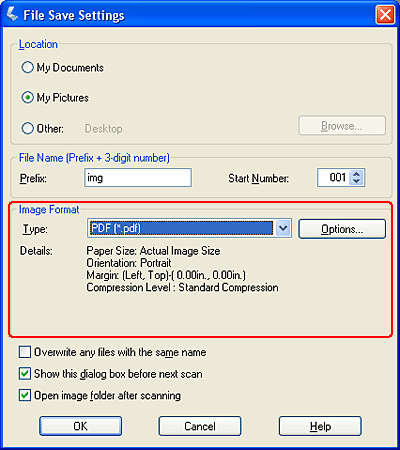Click the Cancel button
The image size is (400, 450).
pos(200,426)
